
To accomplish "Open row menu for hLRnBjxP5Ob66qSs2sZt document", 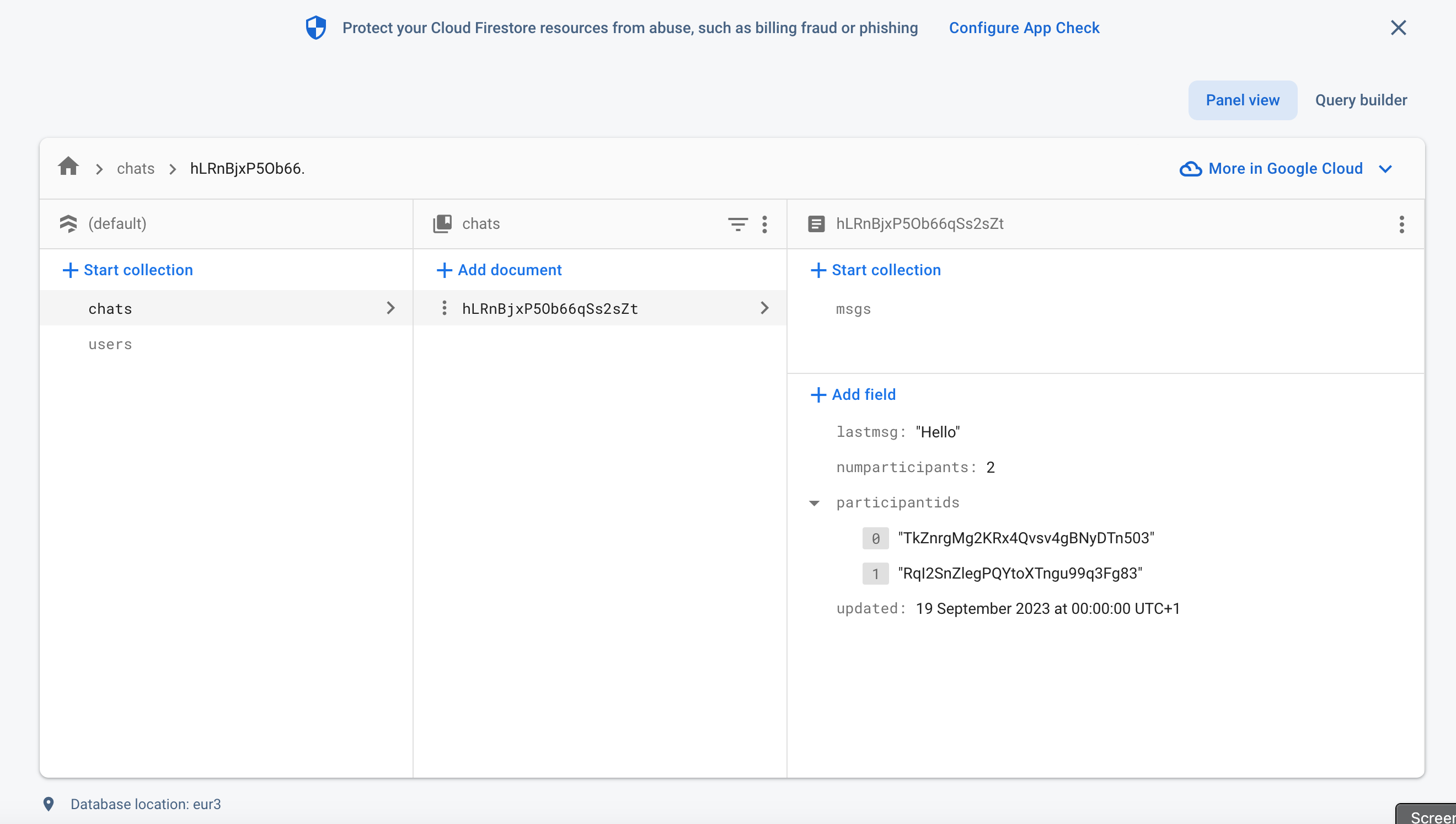I will click(443, 308).
